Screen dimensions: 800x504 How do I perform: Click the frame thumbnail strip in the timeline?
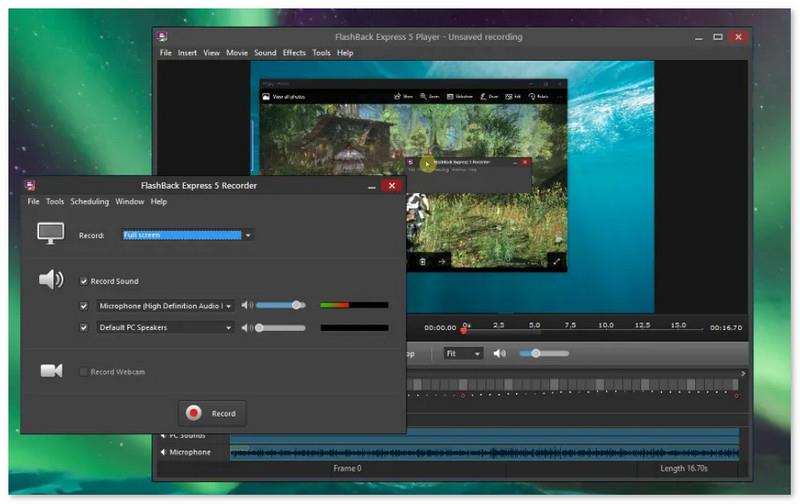(573, 384)
